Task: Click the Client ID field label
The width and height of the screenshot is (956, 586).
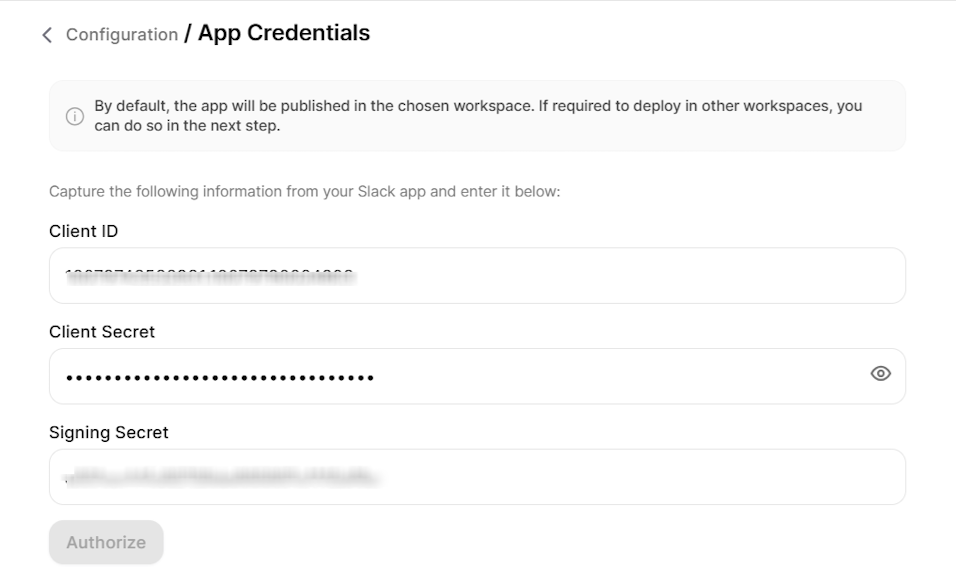Action: click(x=84, y=231)
